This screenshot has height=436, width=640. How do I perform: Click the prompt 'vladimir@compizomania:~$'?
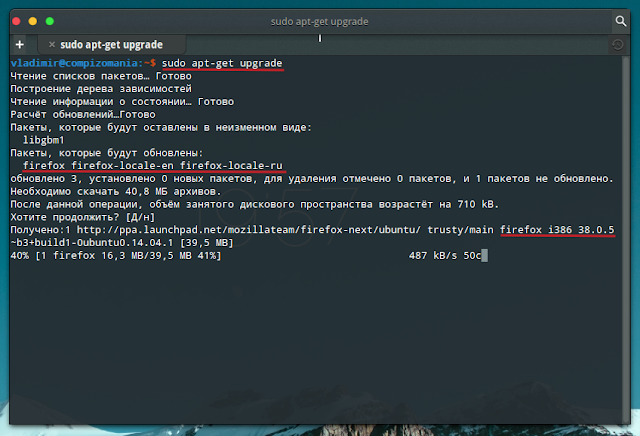83,63
